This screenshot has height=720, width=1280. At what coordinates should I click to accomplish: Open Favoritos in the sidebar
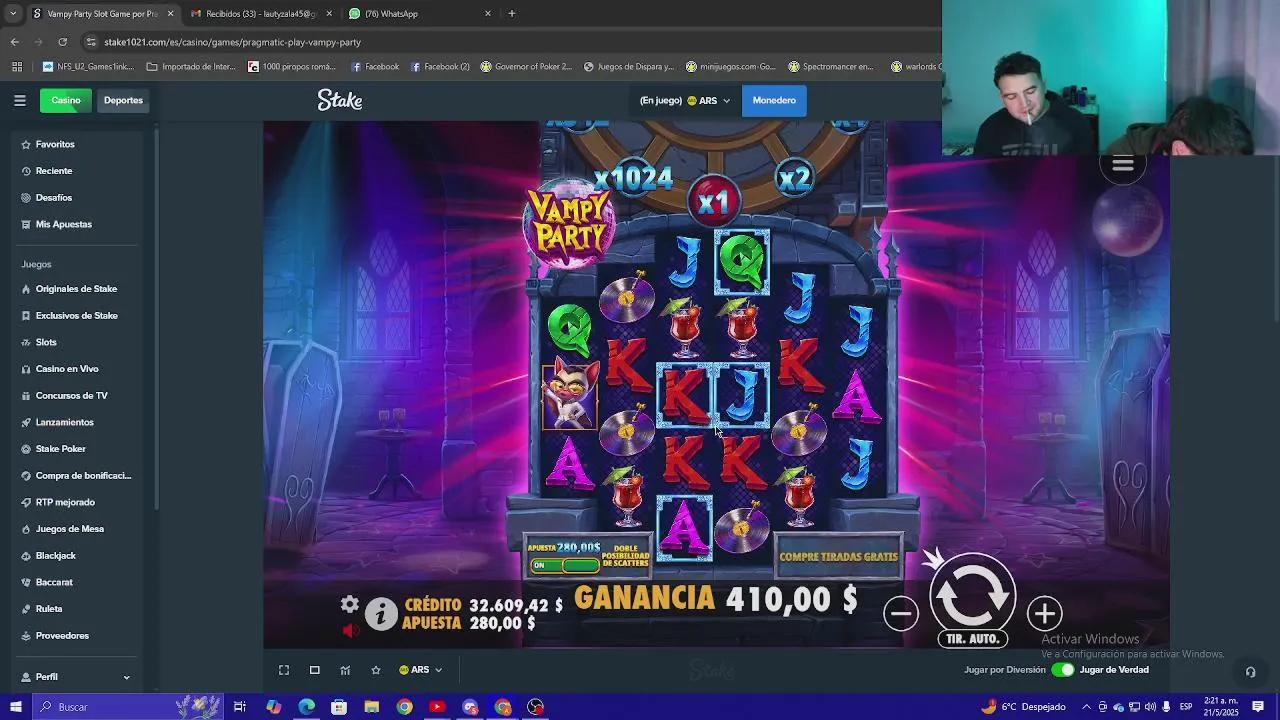[55, 144]
